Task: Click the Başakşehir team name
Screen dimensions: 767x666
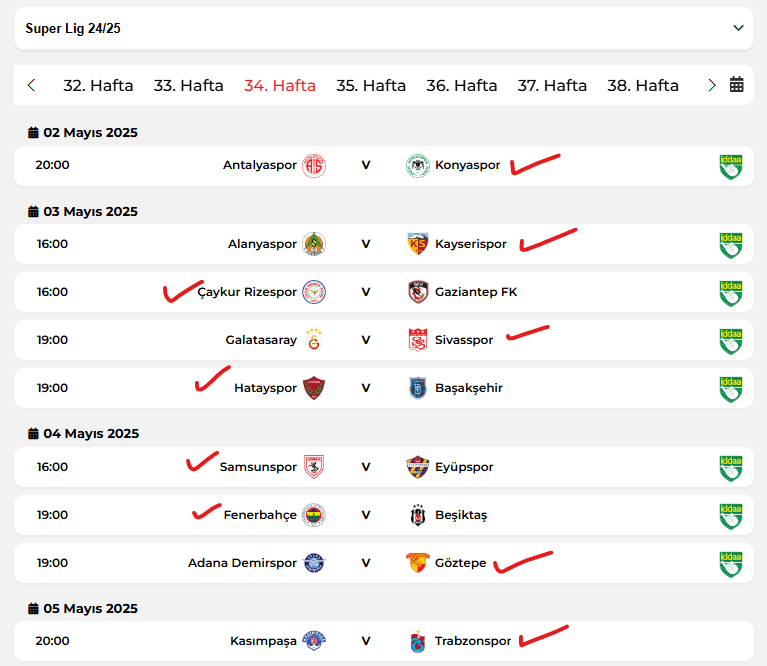Action: click(469, 388)
